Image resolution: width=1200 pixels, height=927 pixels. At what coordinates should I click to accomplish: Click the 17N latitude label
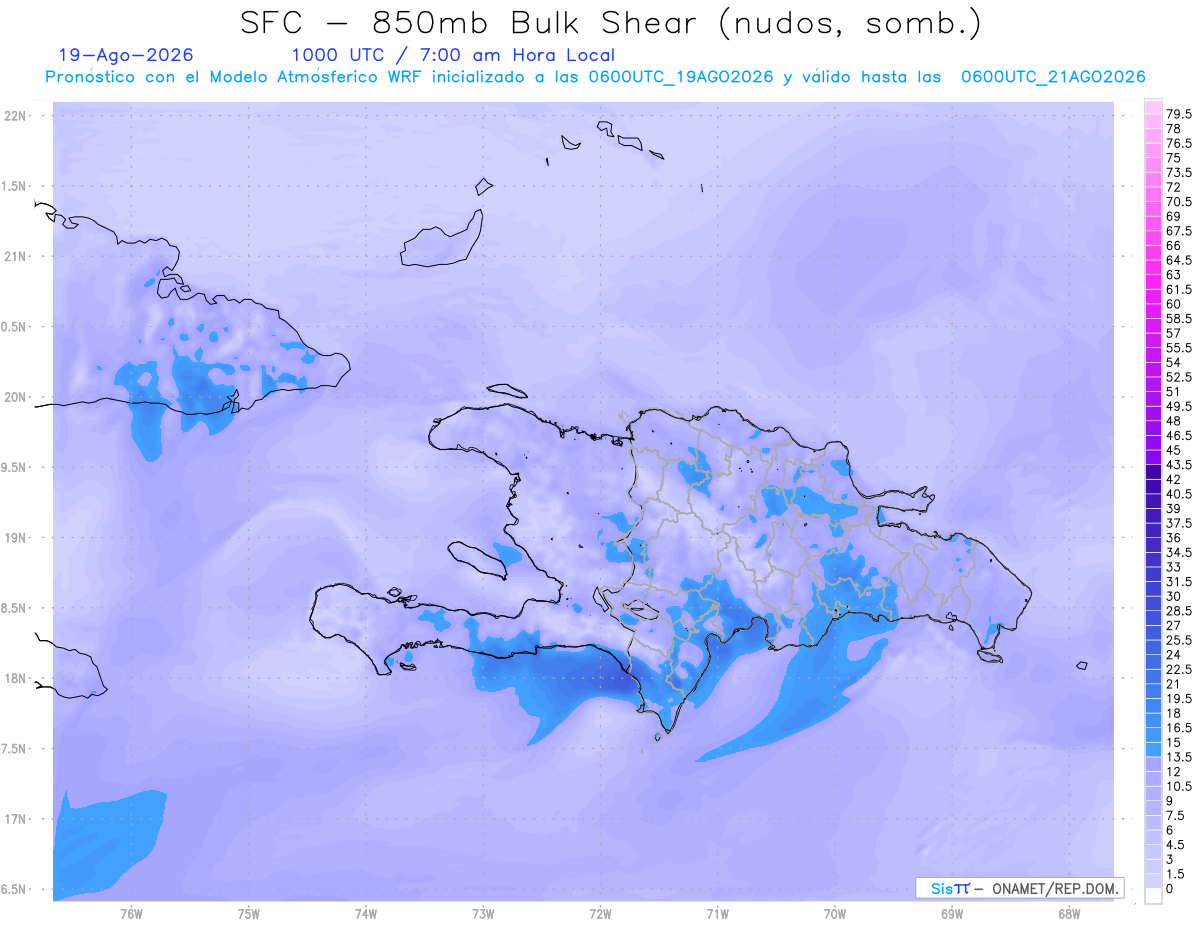coord(17,819)
